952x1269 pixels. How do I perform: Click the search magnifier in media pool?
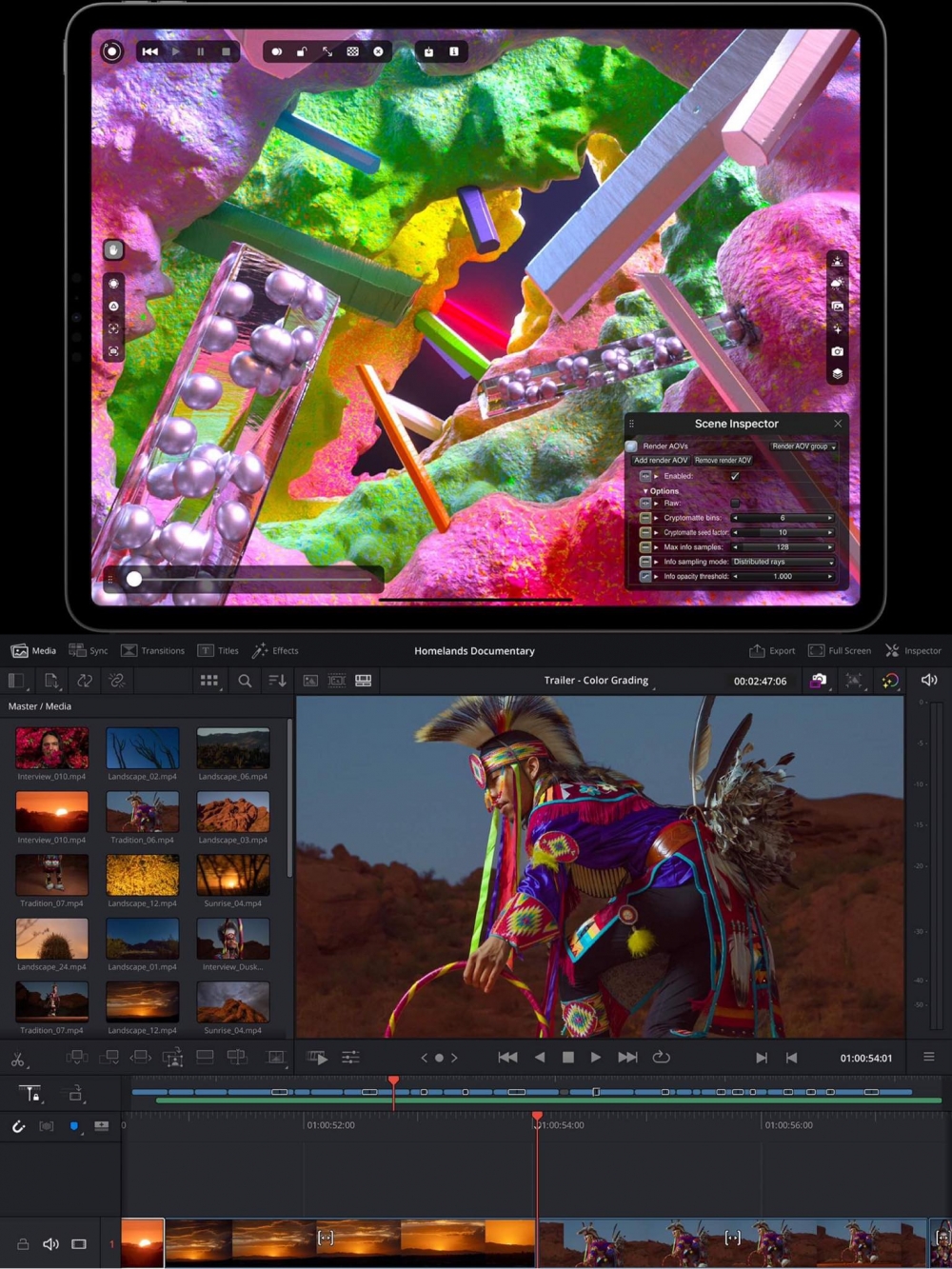pyautogui.click(x=245, y=681)
